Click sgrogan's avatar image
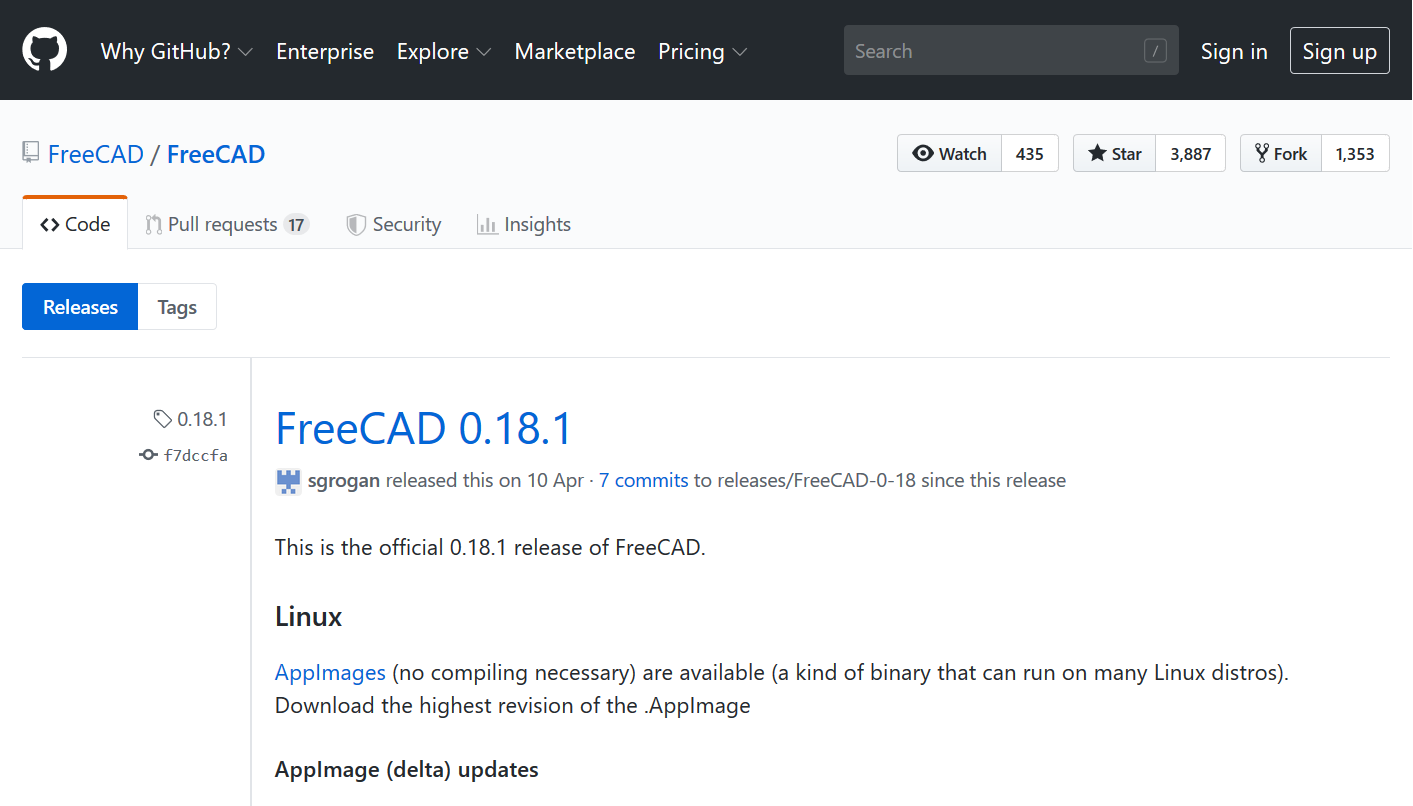The image size is (1413, 806). [x=288, y=481]
